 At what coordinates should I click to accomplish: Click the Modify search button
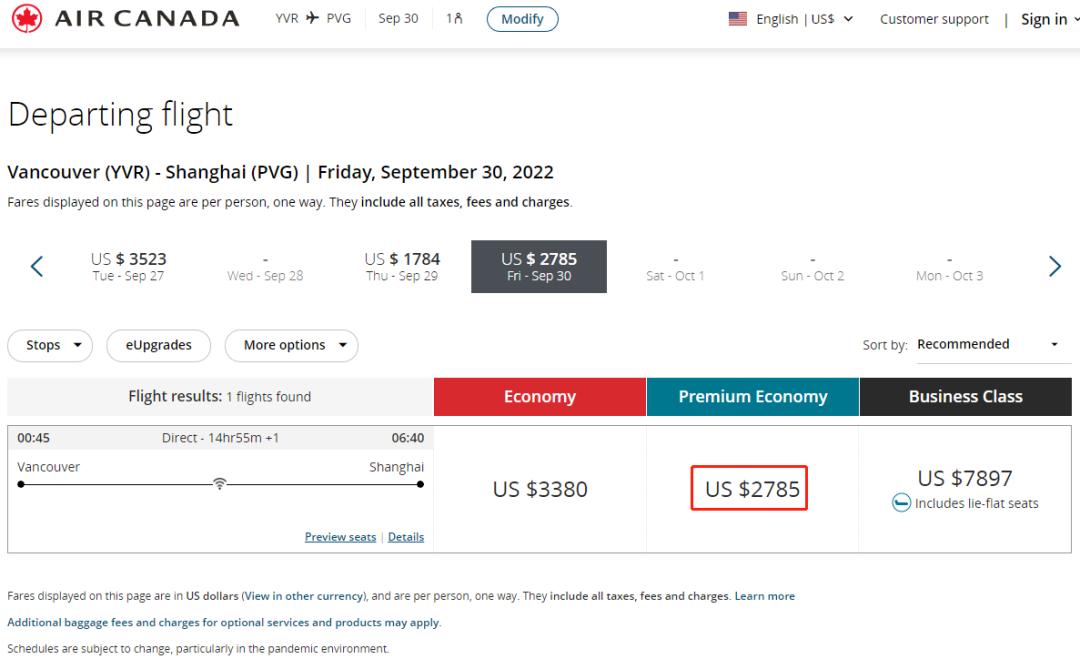tap(522, 19)
